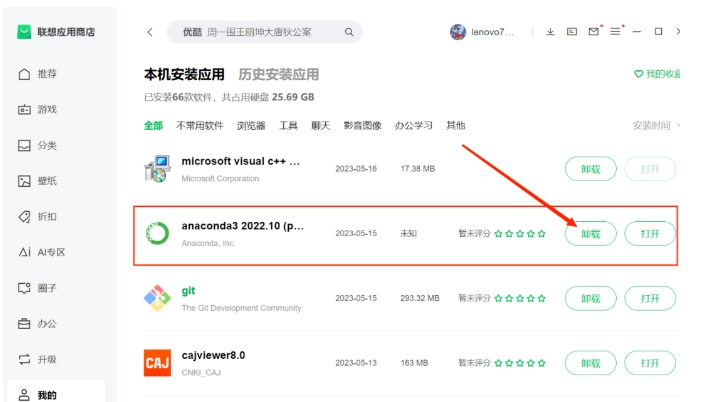Screen dimensions: 702x402
Task: Uninstall git via 卸载 button
Action: point(591,298)
